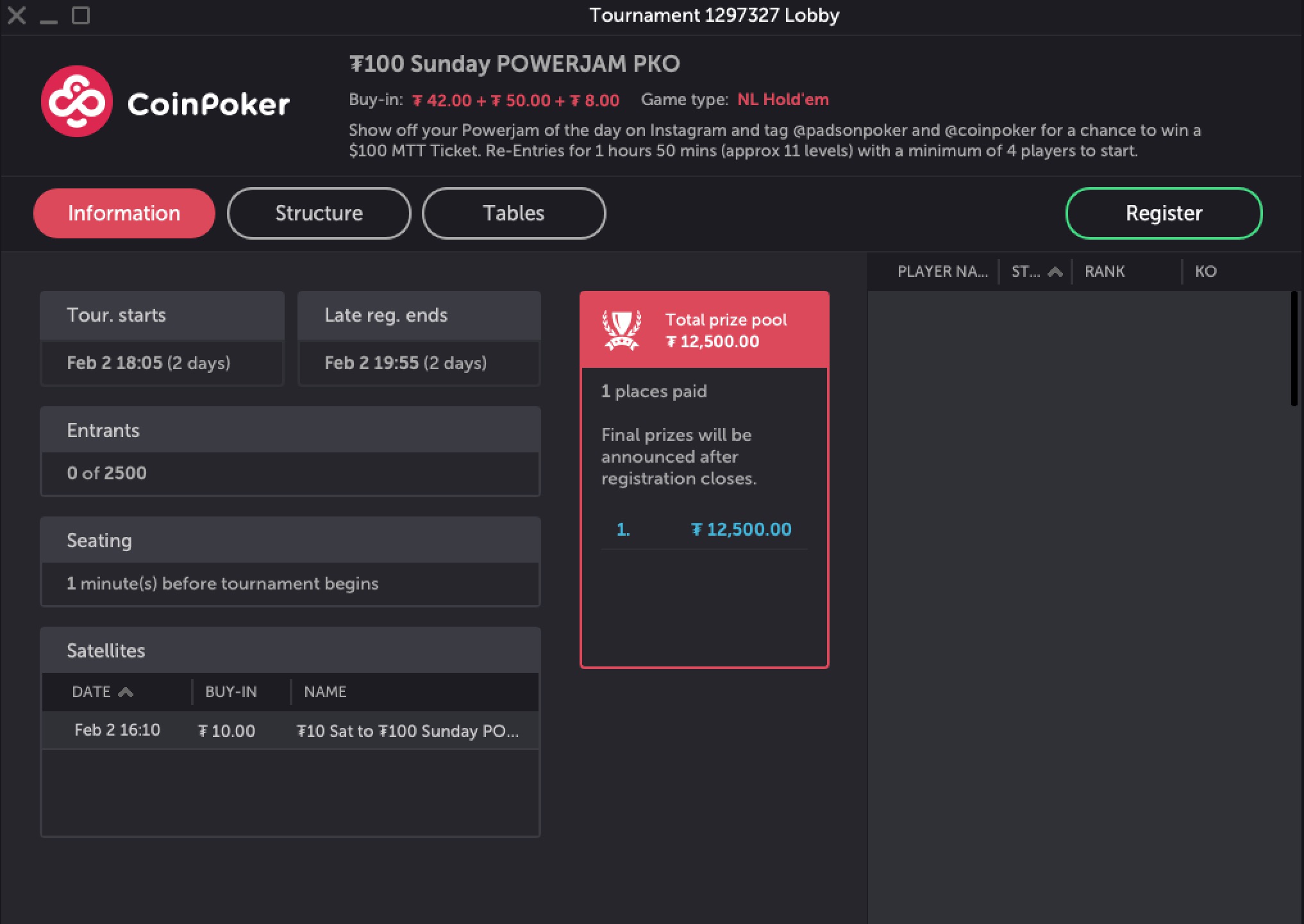Screen dimensions: 1304x924
Task: Switch to the Tables tab
Action: click(514, 213)
